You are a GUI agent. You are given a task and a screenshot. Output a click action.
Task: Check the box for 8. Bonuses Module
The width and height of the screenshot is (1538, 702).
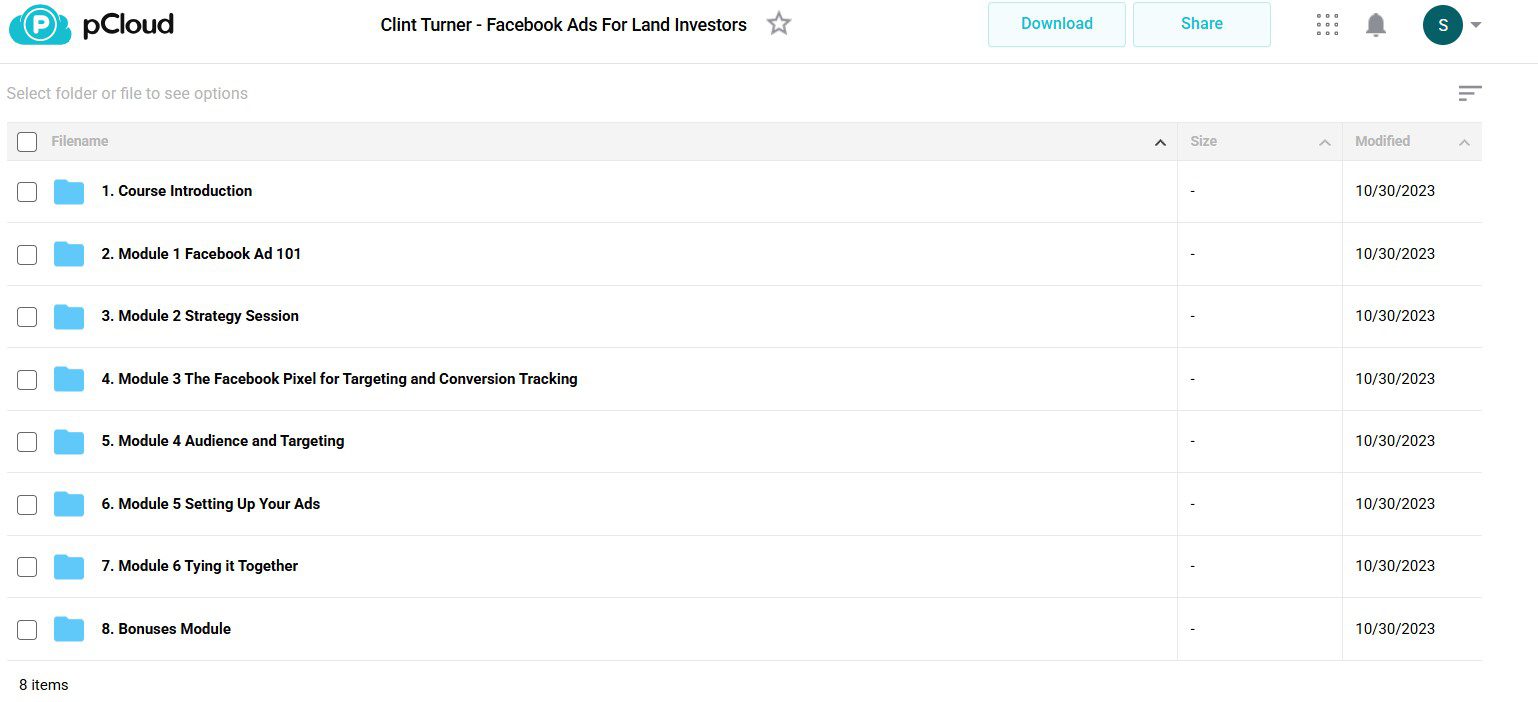[x=27, y=630]
